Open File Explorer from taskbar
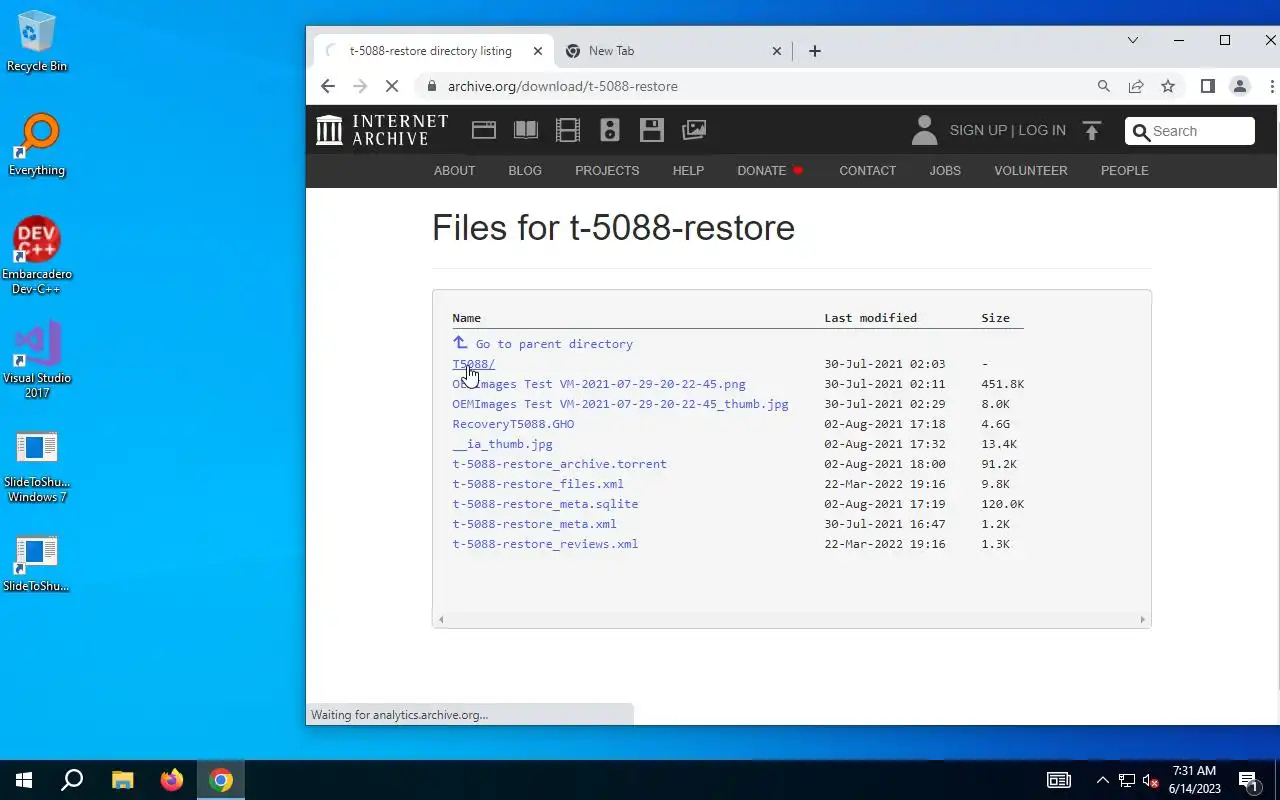Image resolution: width=1280 pixels, height=800 pixels. [x=122, y=780]
